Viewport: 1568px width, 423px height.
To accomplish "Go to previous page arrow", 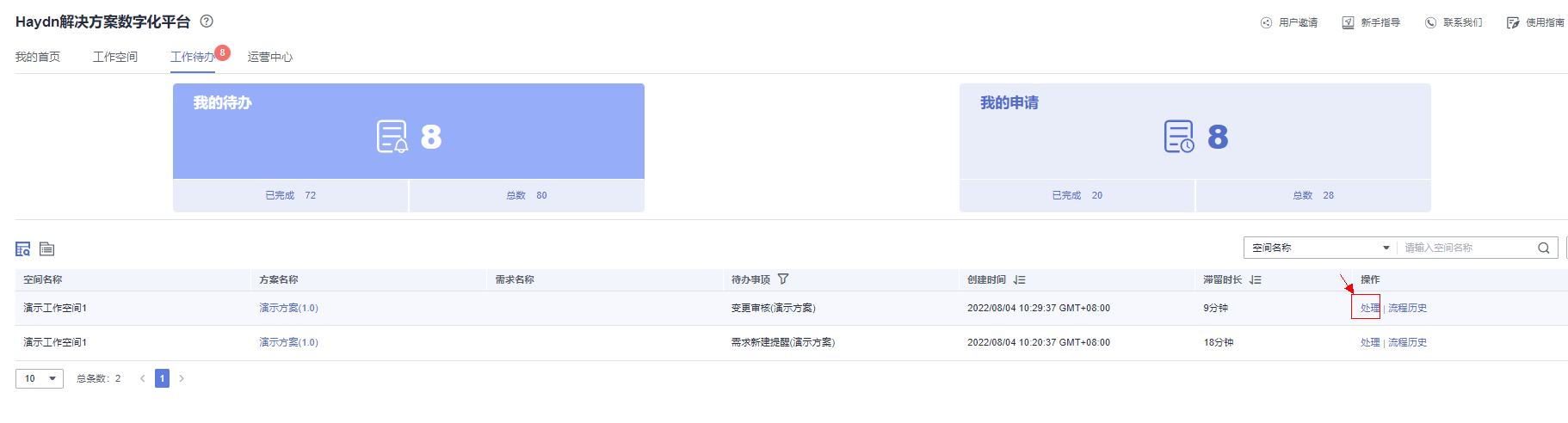I will pos(143,378).
